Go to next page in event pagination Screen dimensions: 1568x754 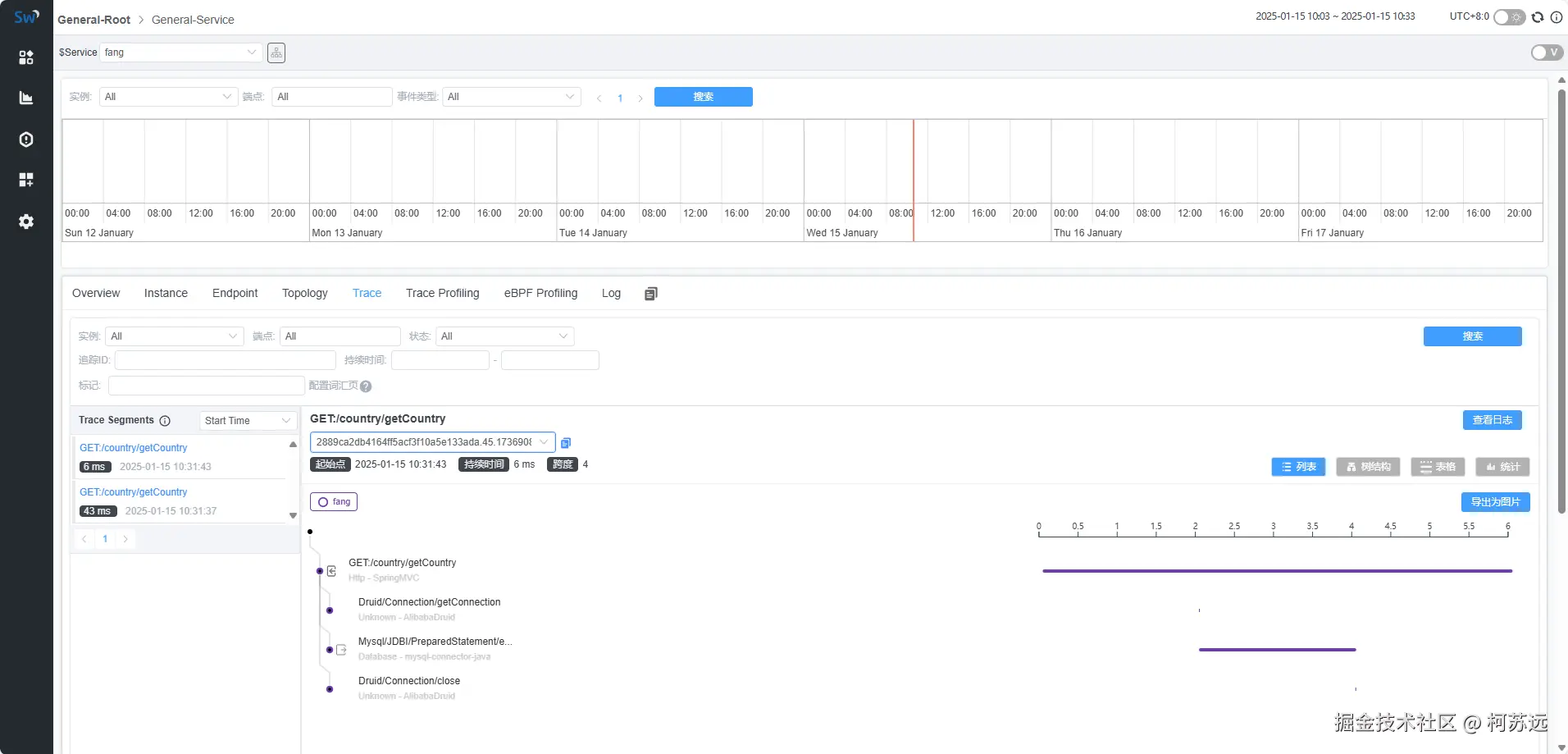[640, 98]
